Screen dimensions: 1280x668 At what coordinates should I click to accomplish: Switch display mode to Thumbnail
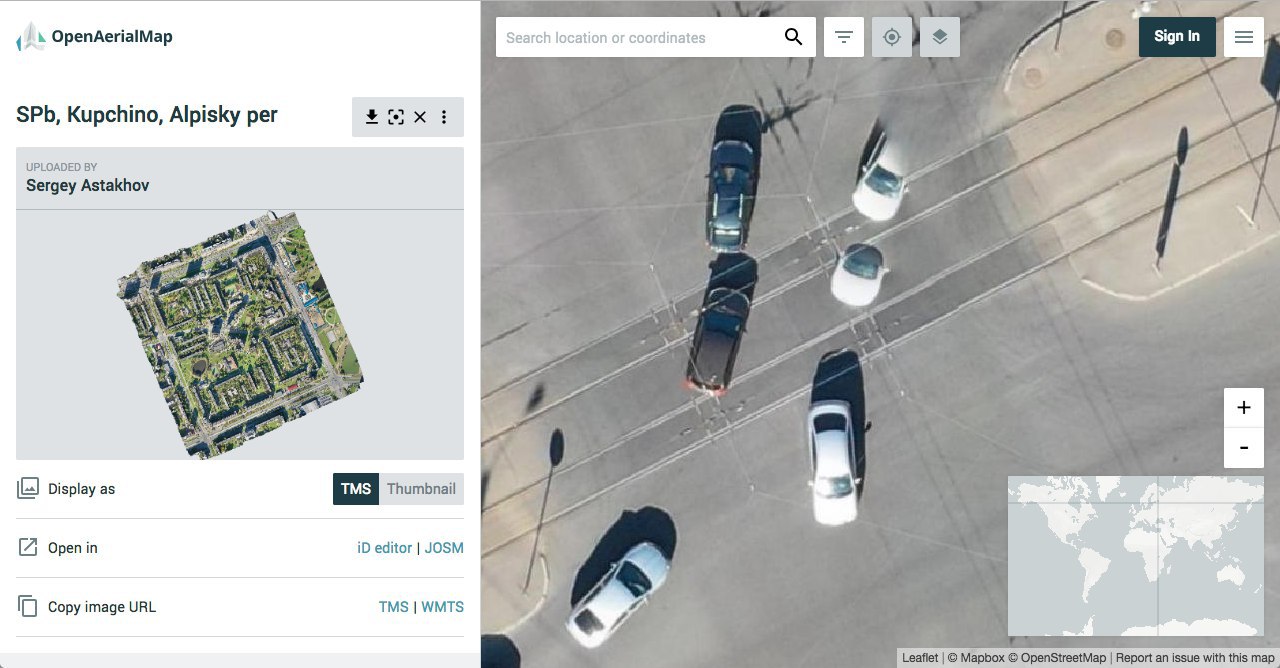[x=421, y=489]
